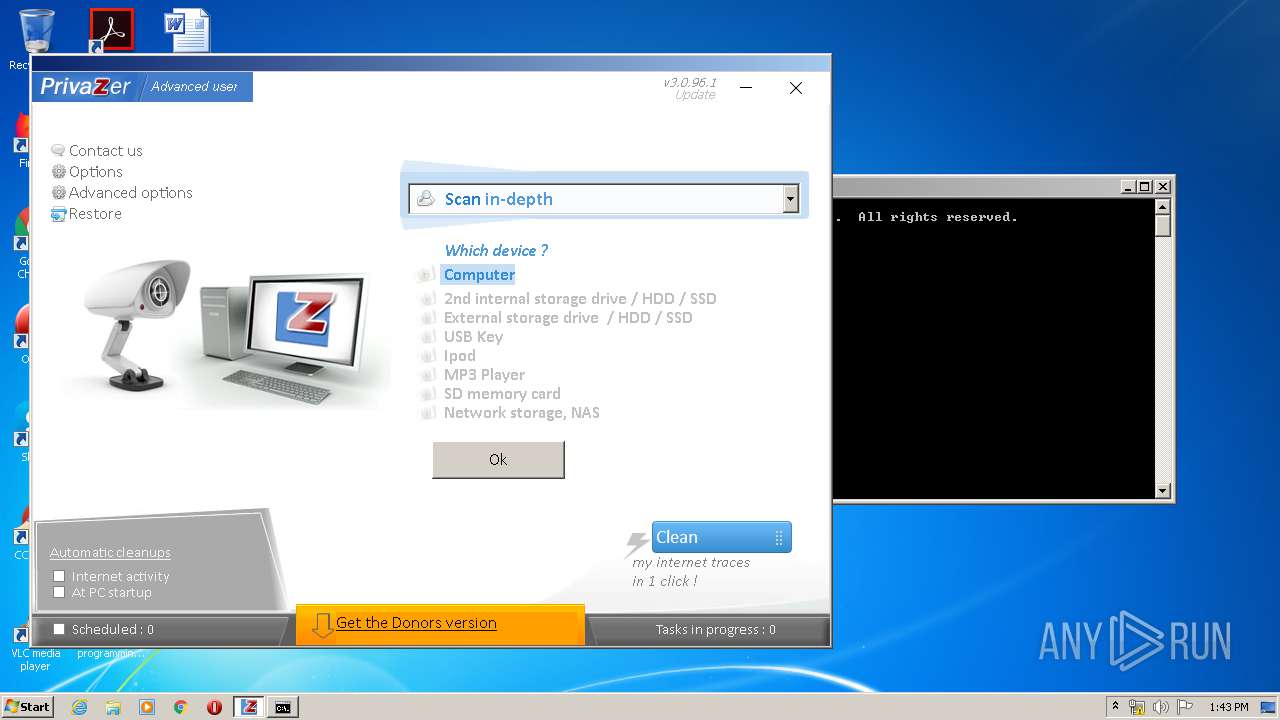Open the Word document desktop icon
1280x720 pixels.
[187, 30]
